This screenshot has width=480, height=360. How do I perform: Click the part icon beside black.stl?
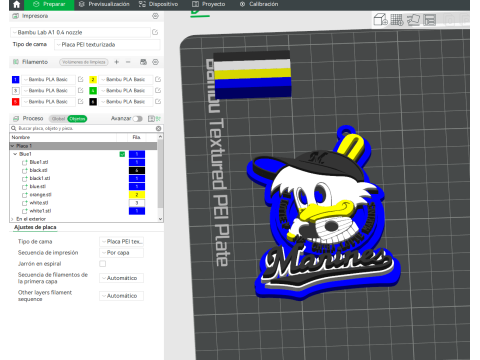point(24,170)
